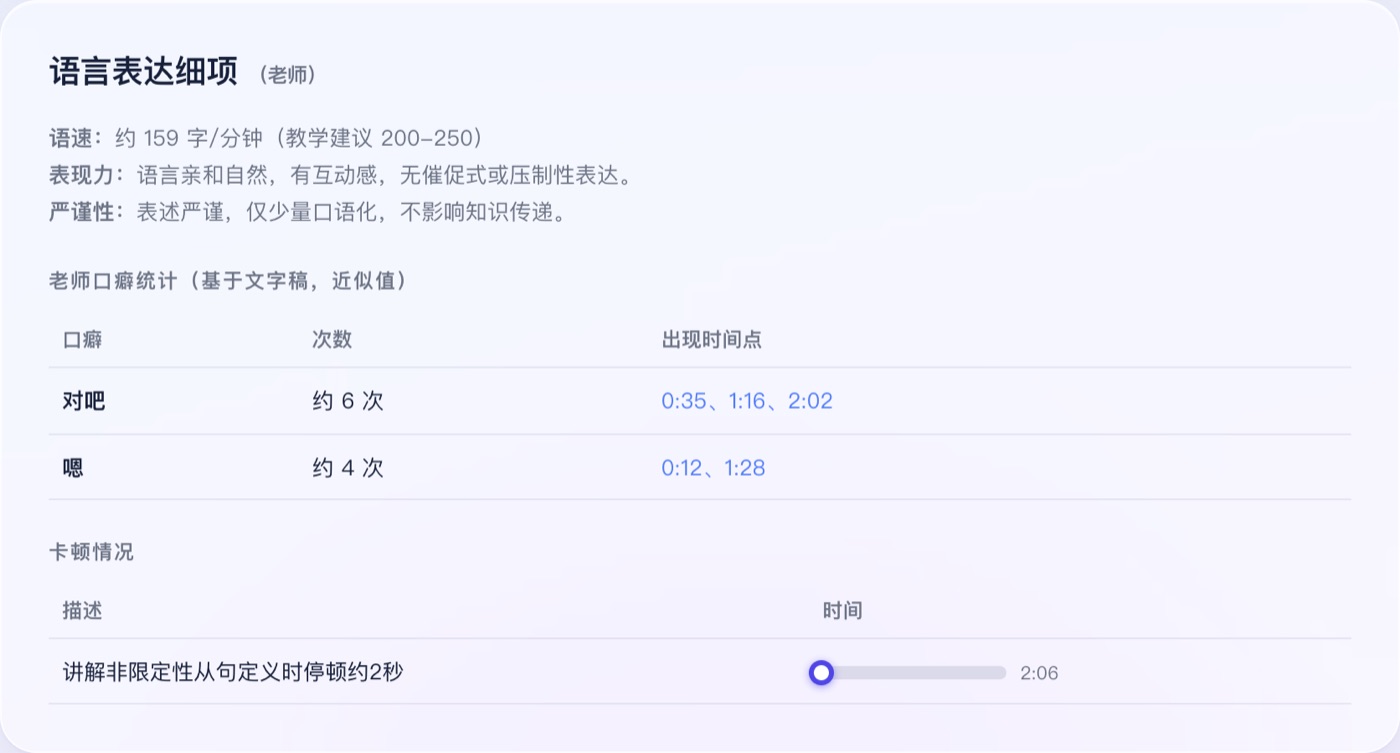Click the stutter time slider handle
1400x753 pixels.
coord(821,673)
